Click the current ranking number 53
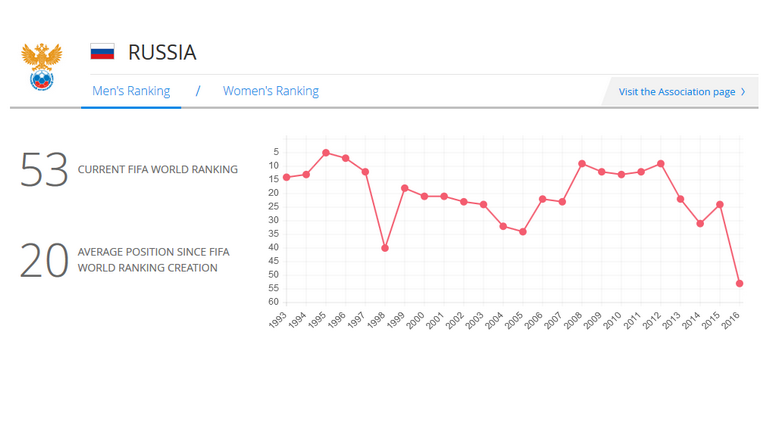770x434 pixels. coord(44,170)
